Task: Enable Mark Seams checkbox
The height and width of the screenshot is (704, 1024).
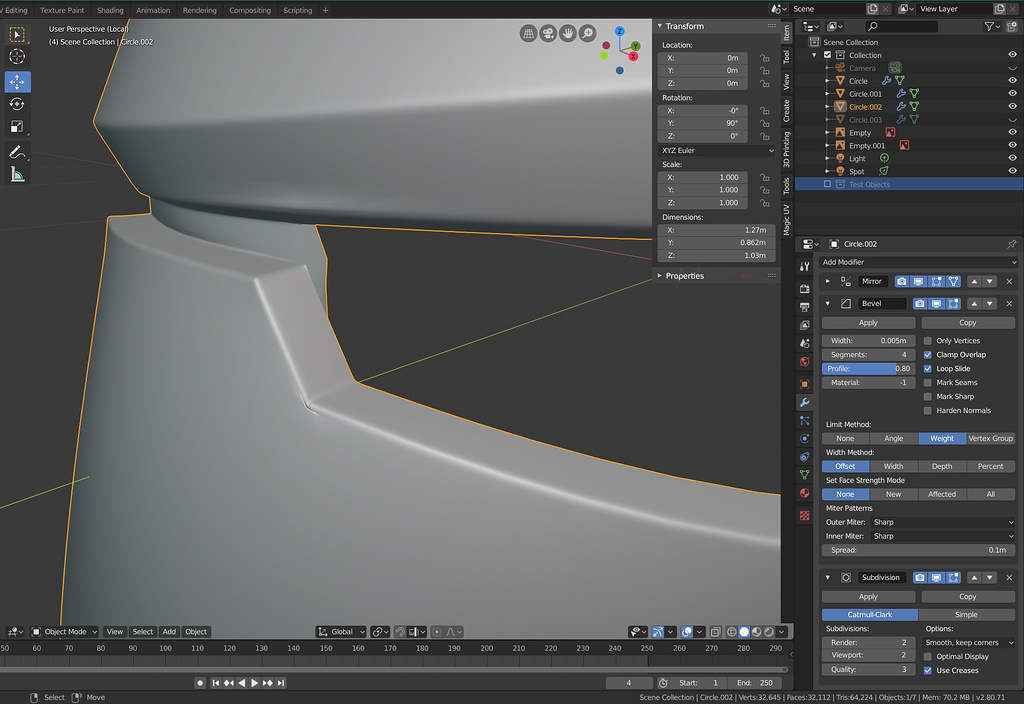Action: pyautogui.click(x=927, y=383)
